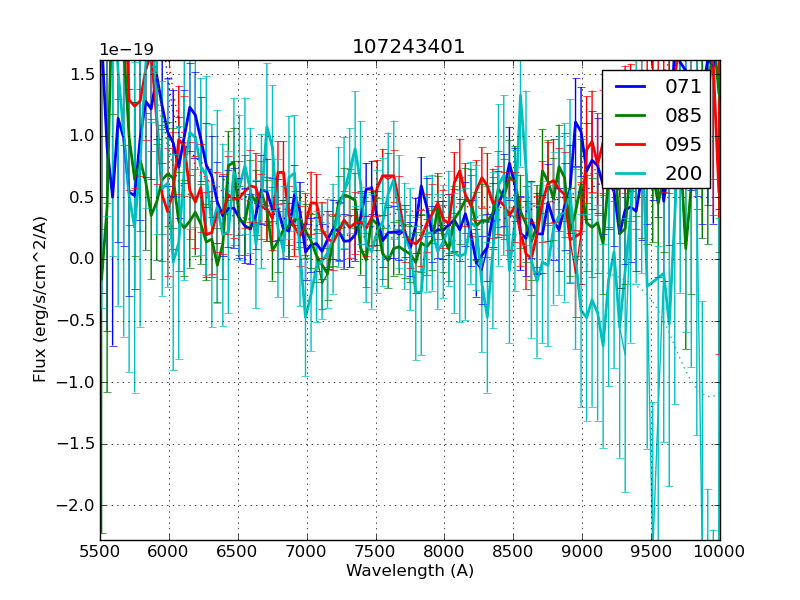800x600 pixels.
Task: Select the 071 legend entry label
Action: pos(683,87)
